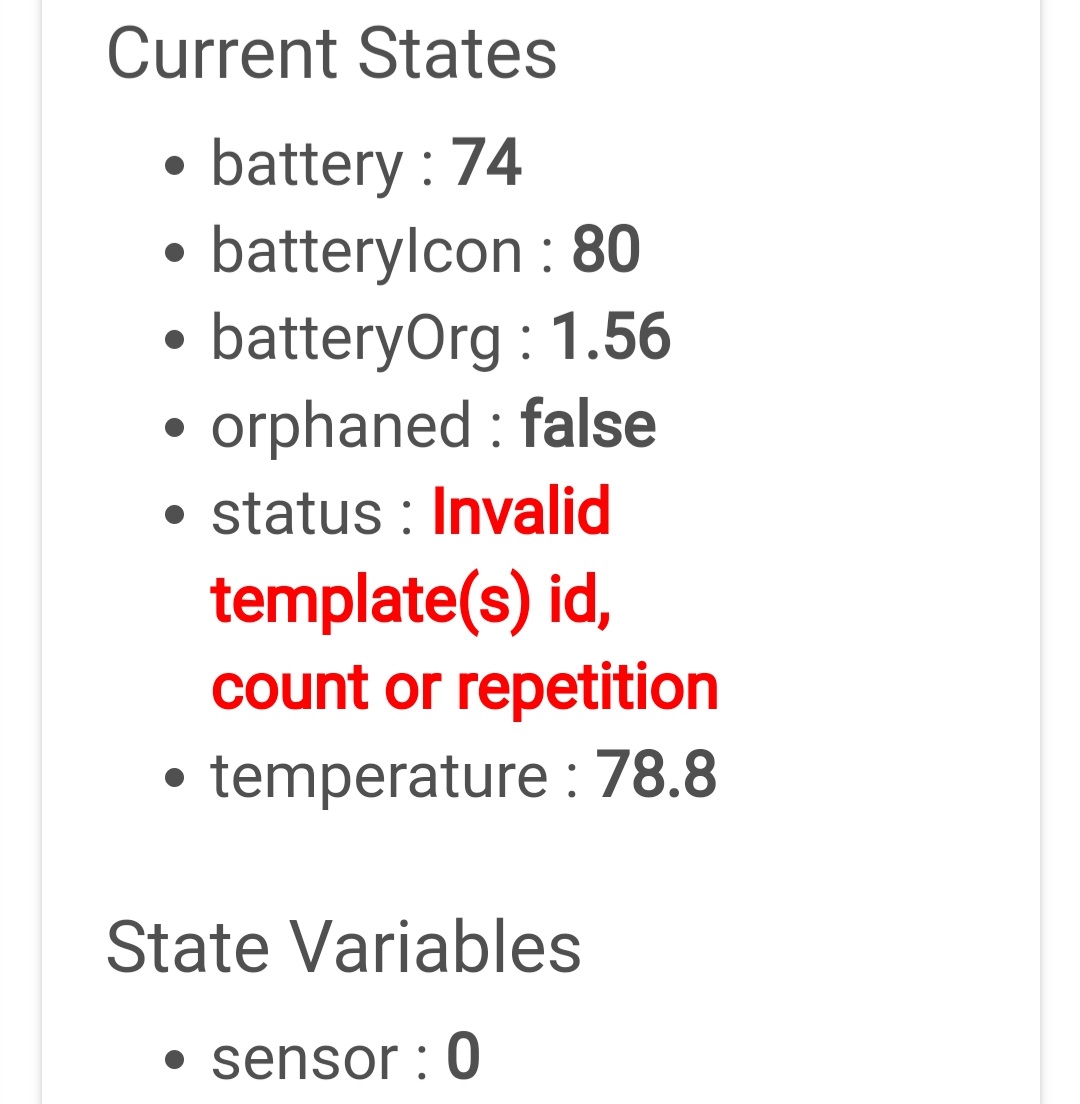
Task: Select the batteryIcon state label
Action: point(366,250)
